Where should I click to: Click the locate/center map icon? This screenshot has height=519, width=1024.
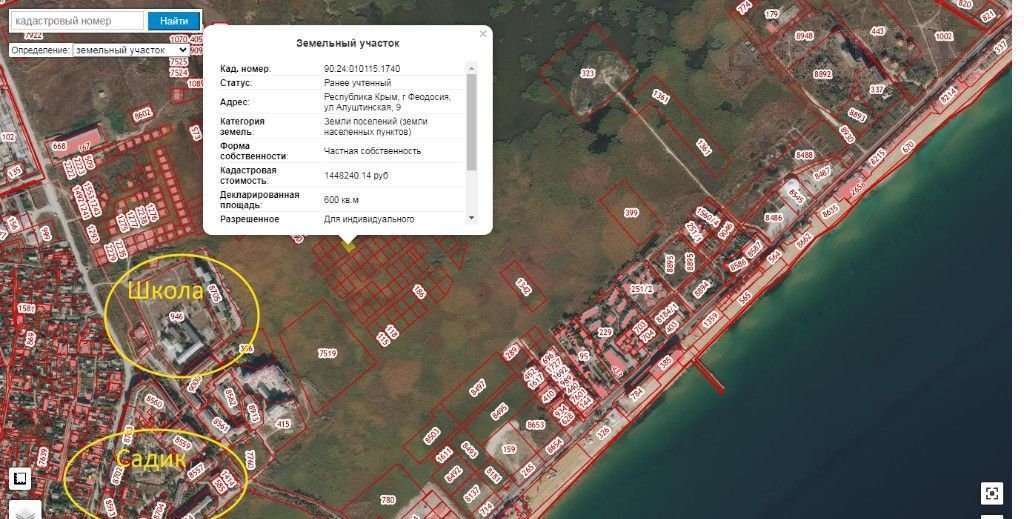coord(991,492)
